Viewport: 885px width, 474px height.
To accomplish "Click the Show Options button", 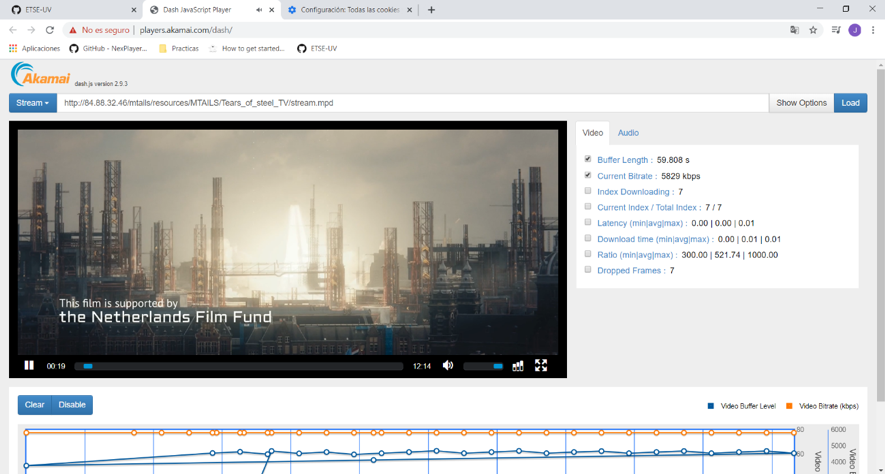I will pos(801,103).
